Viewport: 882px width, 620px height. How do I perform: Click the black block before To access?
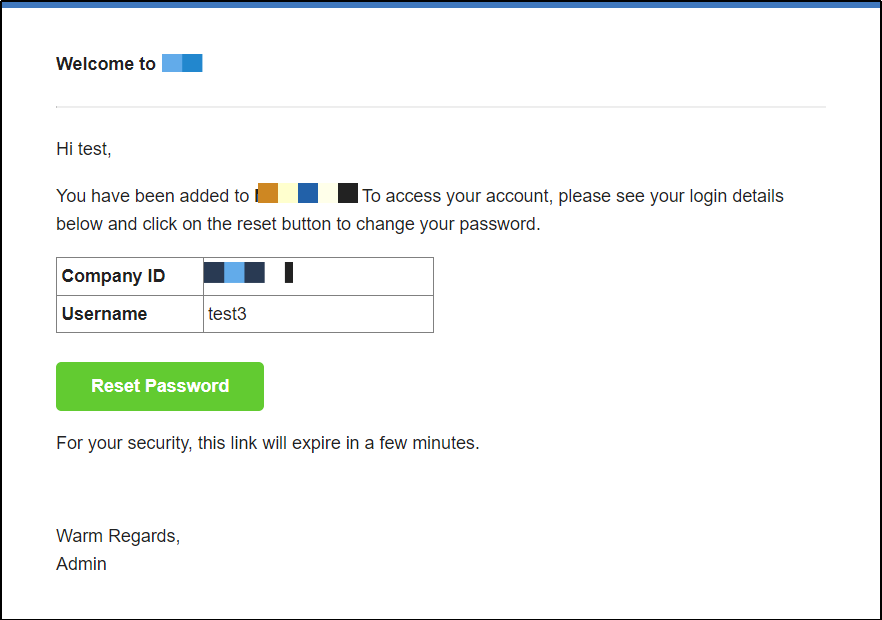pos(348,193)
